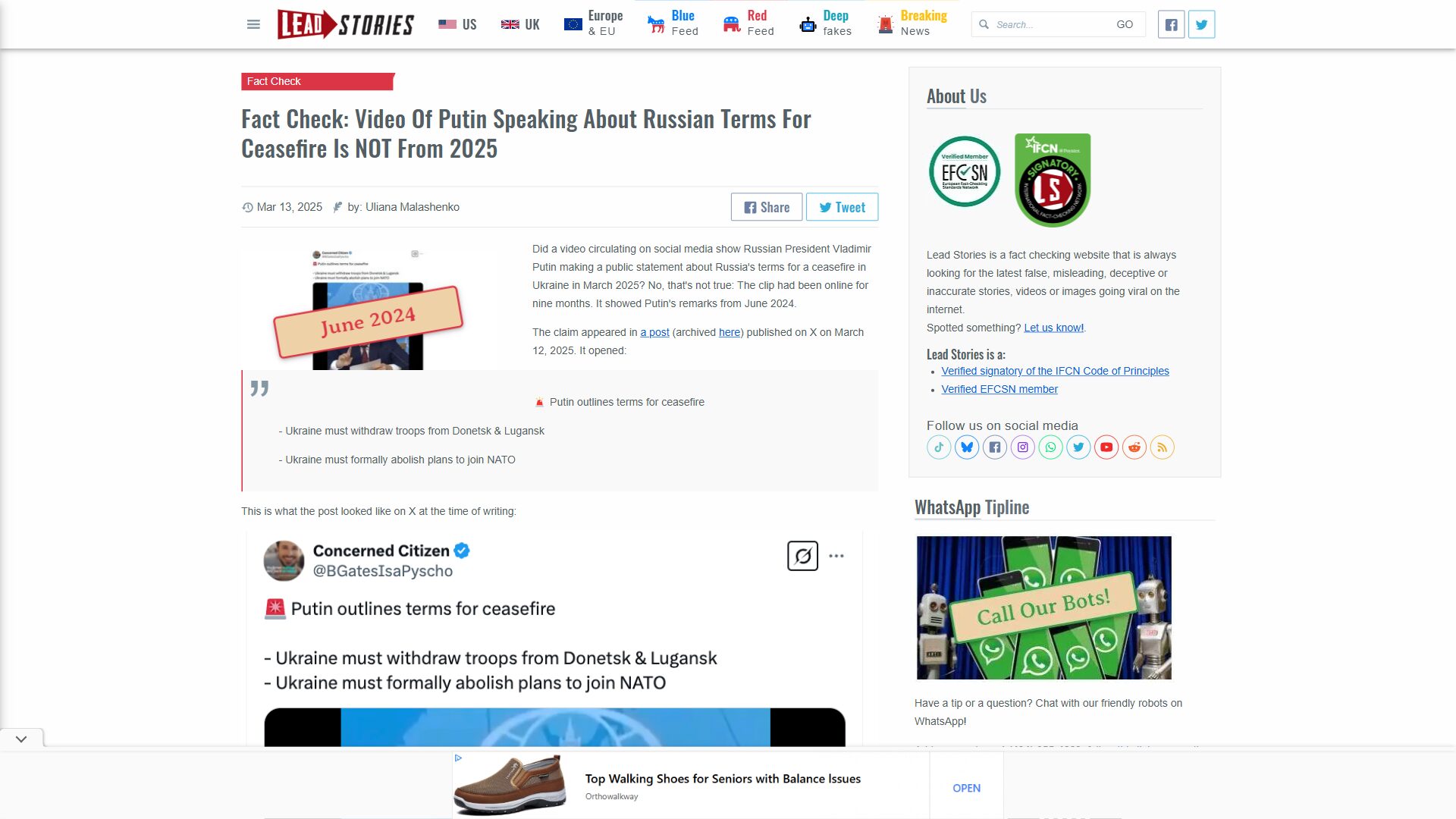Screen dimensions: 1456x819
Task: Click the Tweet button
Action: pos(842,207)
